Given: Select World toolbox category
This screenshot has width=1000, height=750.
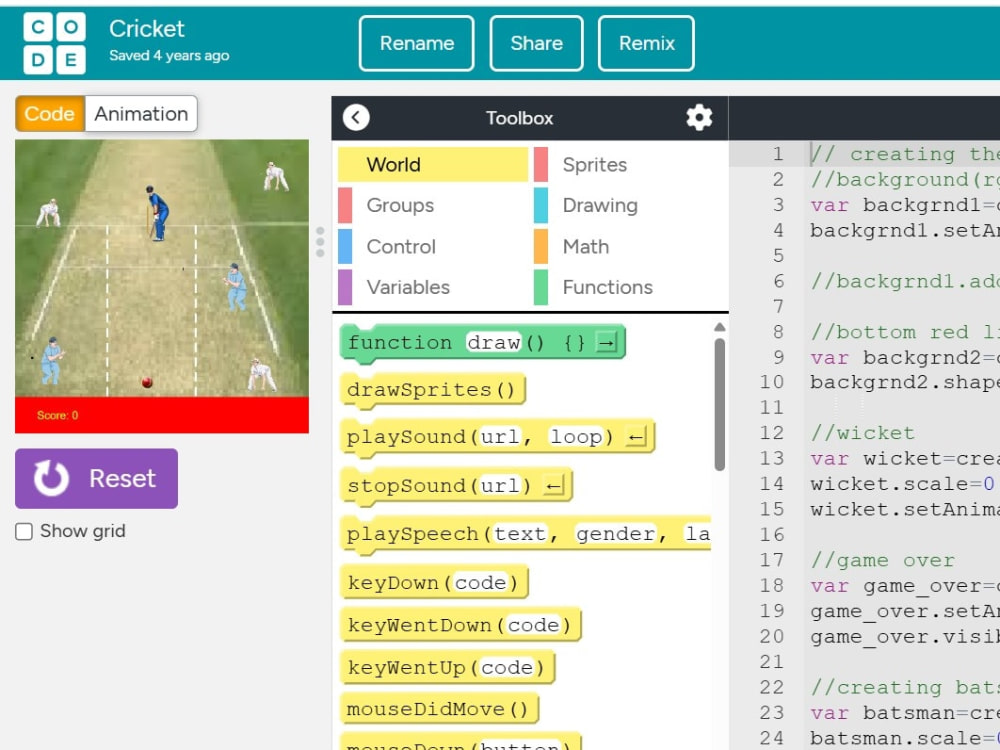Looking at the screenshot, I should (433, 165).
